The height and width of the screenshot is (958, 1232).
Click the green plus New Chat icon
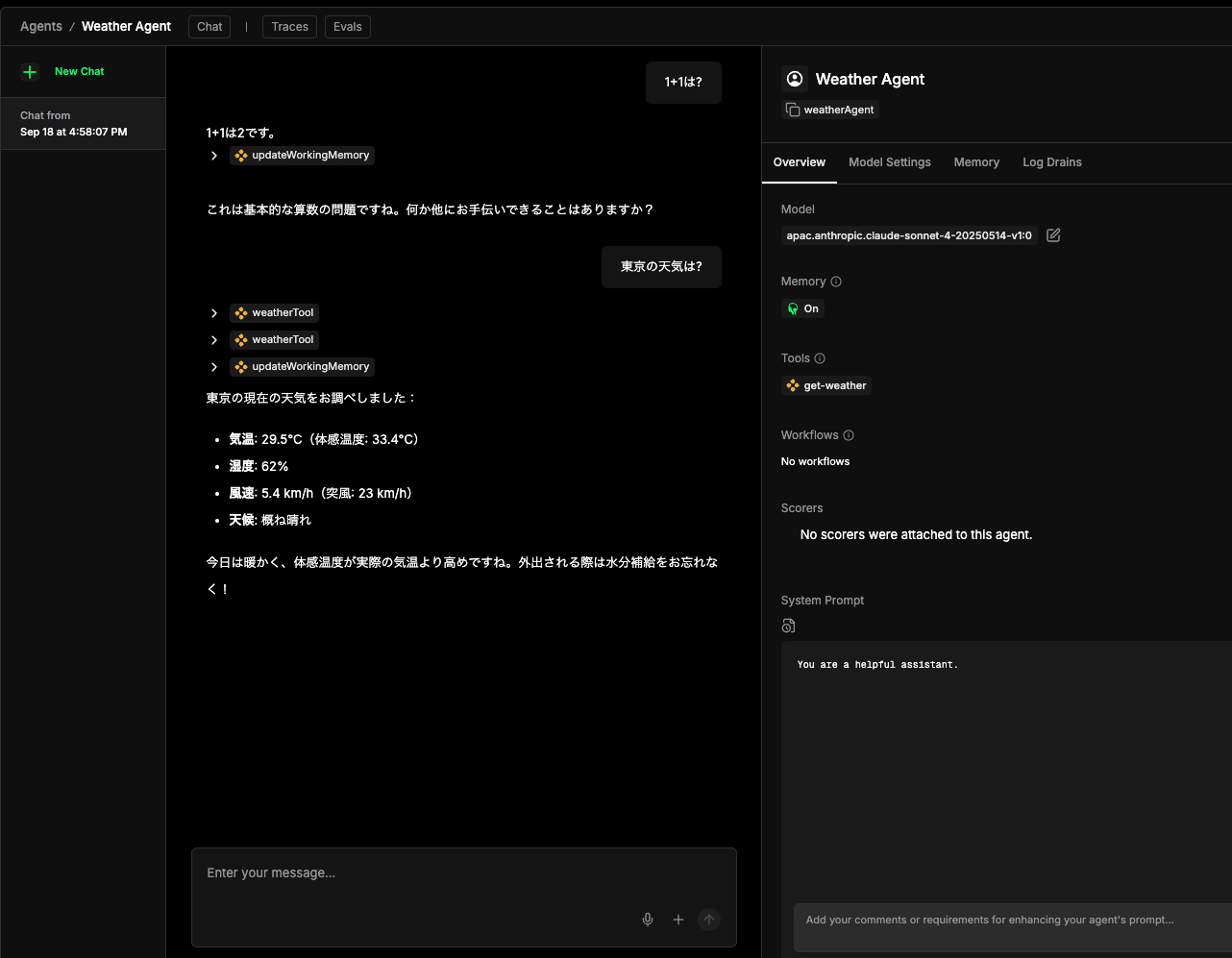[x=30, y=72]
